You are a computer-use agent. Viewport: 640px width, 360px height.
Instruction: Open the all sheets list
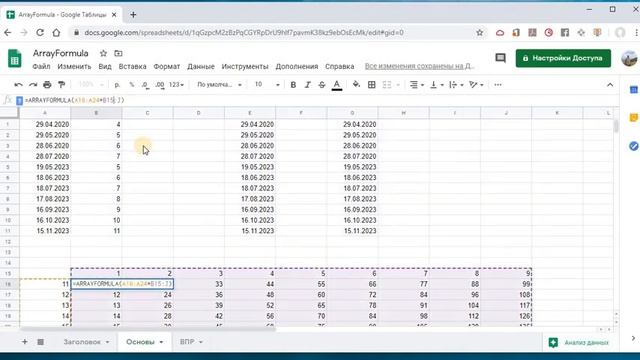click(x=40, y=342)
